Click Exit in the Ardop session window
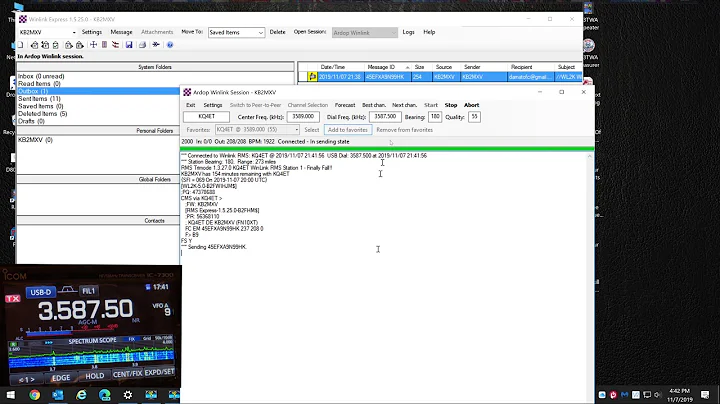Screen dimensions: 720x404 [x=191, y=105]
